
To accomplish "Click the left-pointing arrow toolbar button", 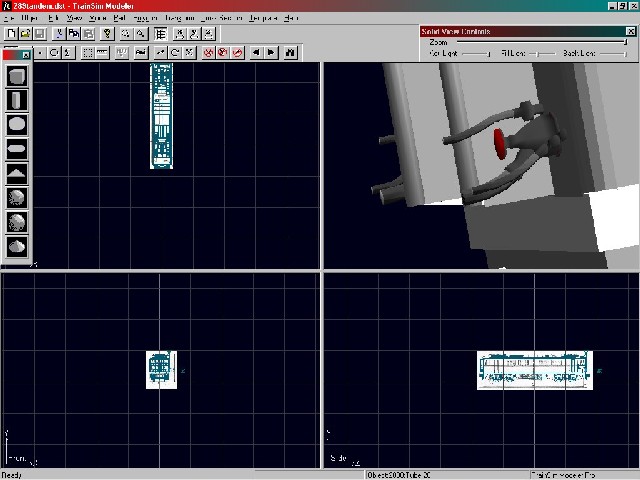I will (257, 52).
